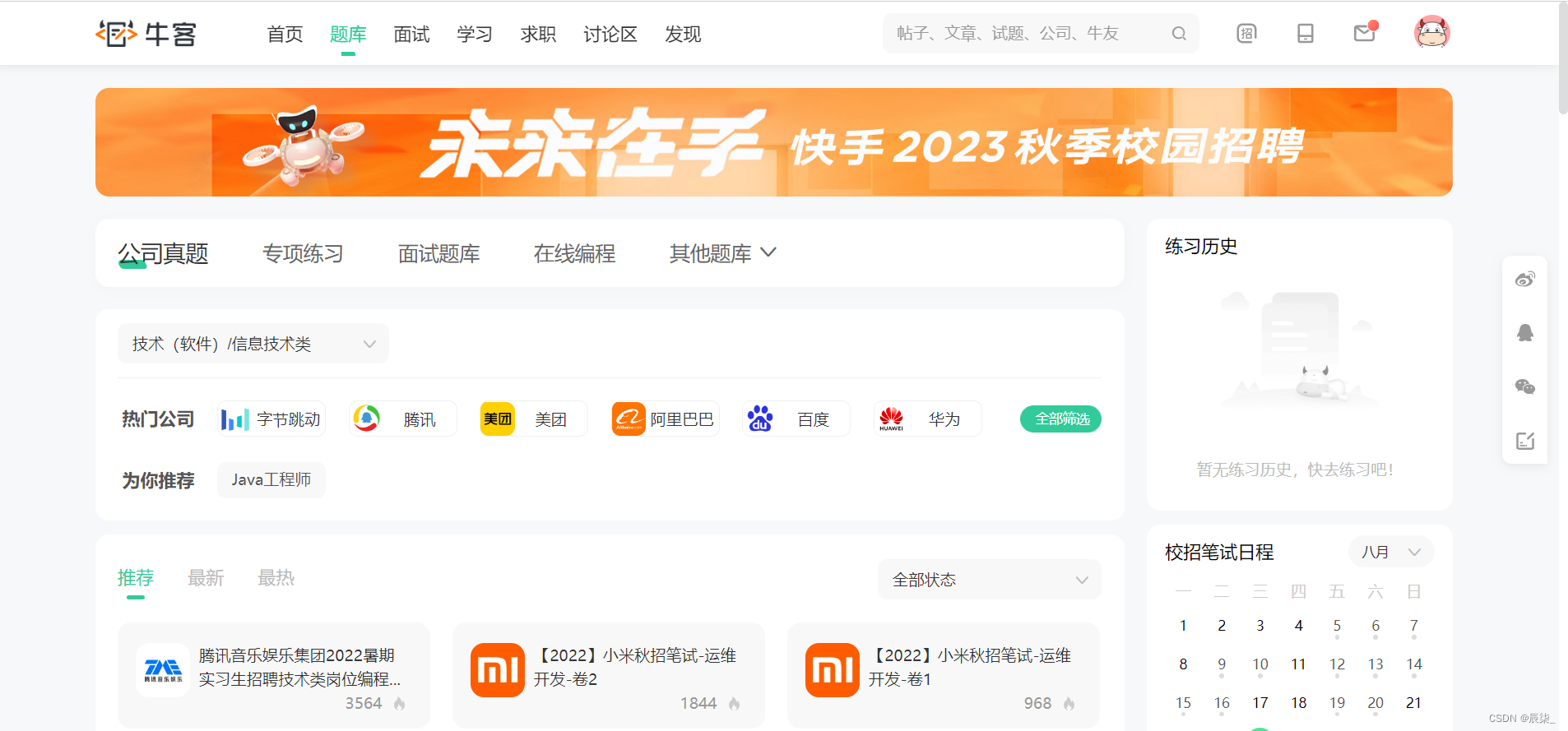Open the 全部状态 filter dropdown

[990, 580]
